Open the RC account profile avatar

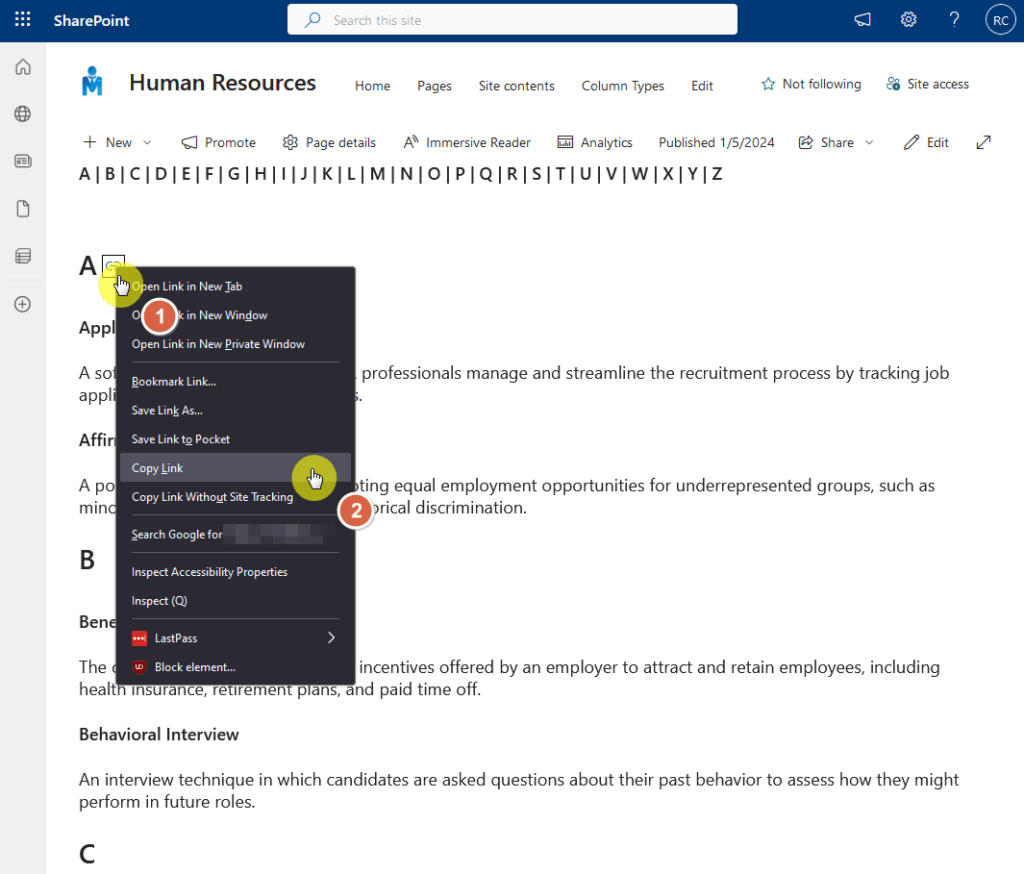(x=1000, y=20)
